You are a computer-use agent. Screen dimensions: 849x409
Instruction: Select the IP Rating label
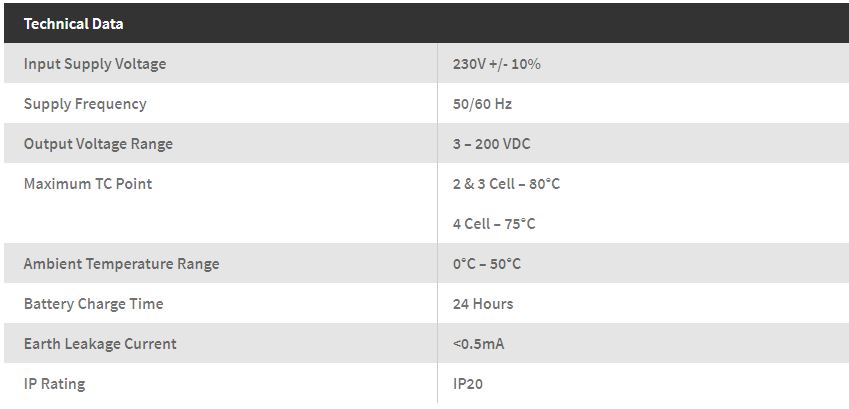54,384
